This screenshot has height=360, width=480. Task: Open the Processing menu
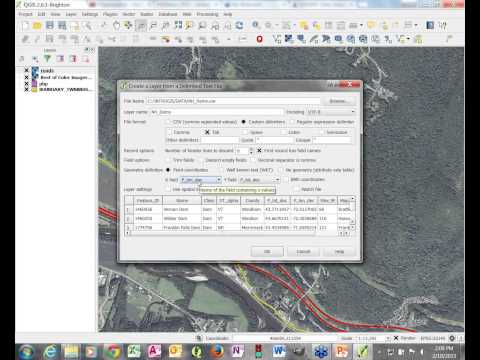pyautogui.click(x=207, y=14)
